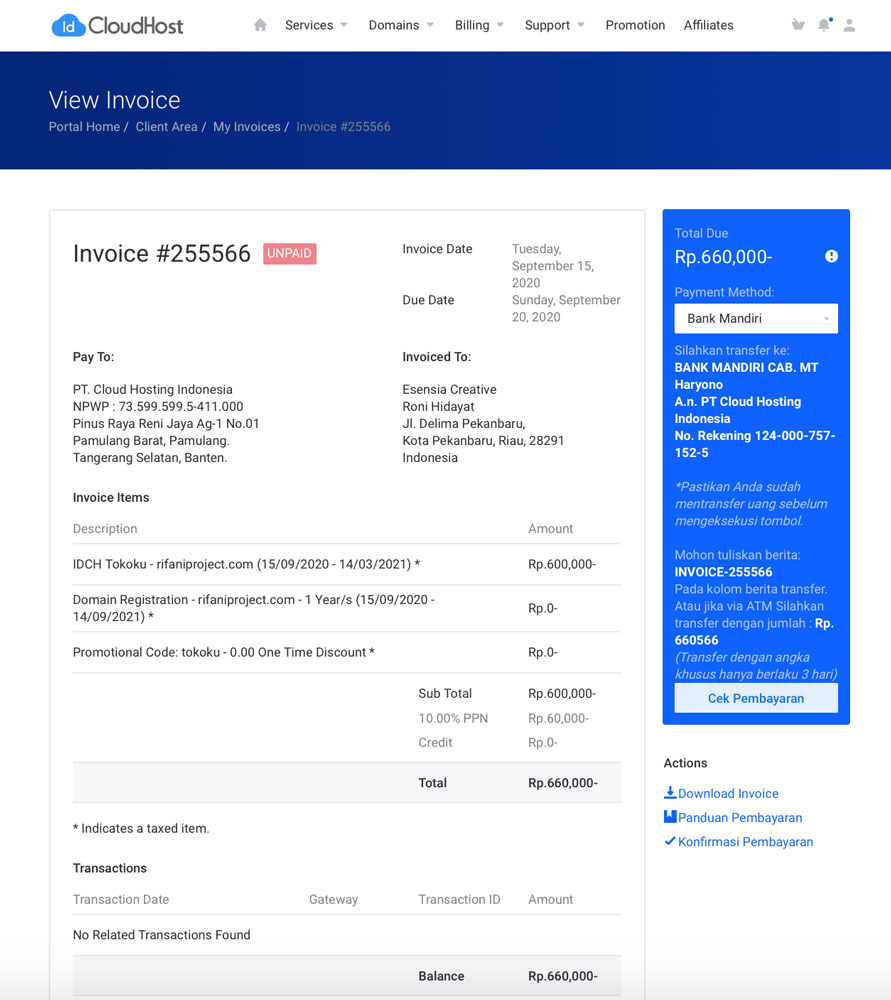This screenshot has width=891, height=1000.
Task: Open the shopping cart icon
Action: pos(797,24)
